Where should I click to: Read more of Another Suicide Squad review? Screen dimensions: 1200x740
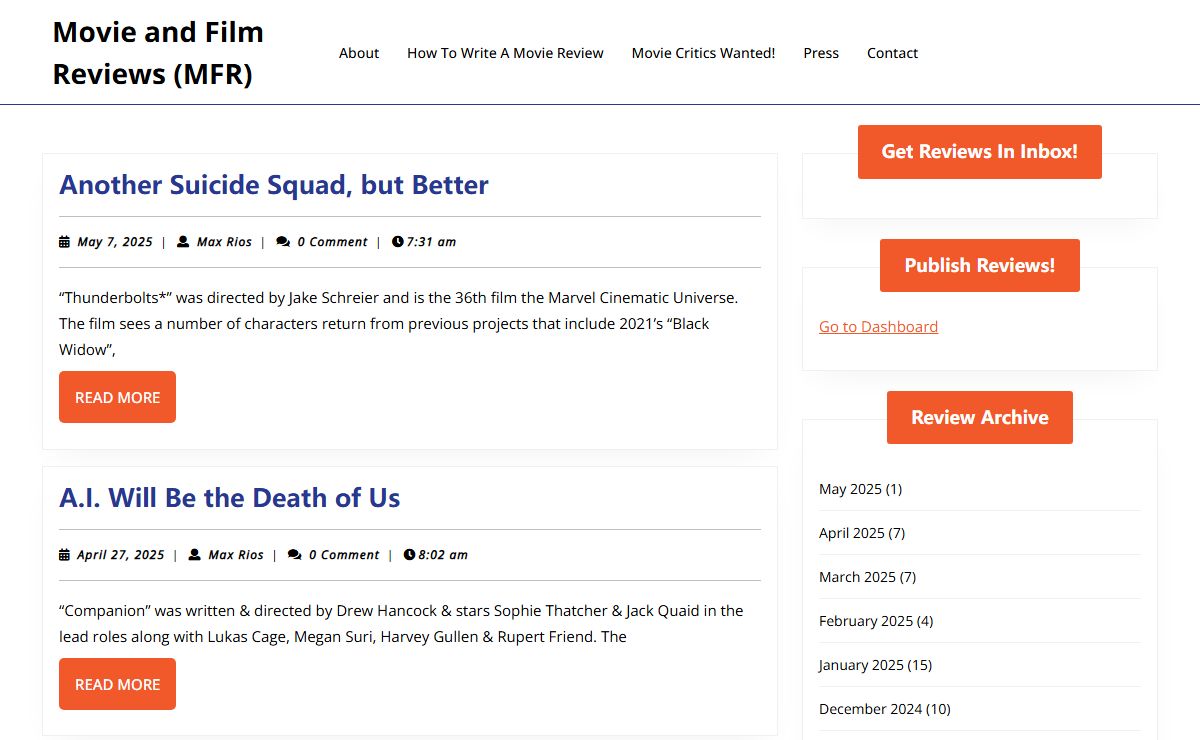click(117, 397)
